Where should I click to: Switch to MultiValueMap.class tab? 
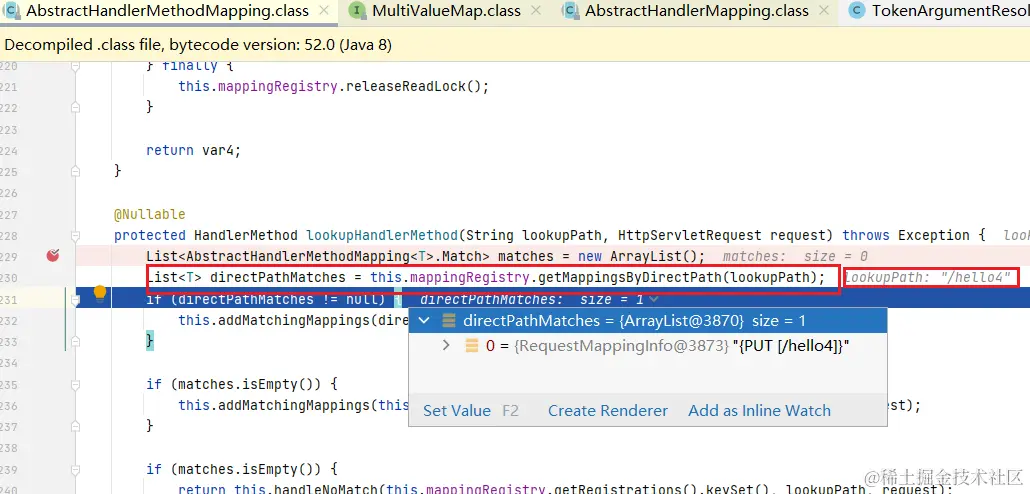(446, 11)
